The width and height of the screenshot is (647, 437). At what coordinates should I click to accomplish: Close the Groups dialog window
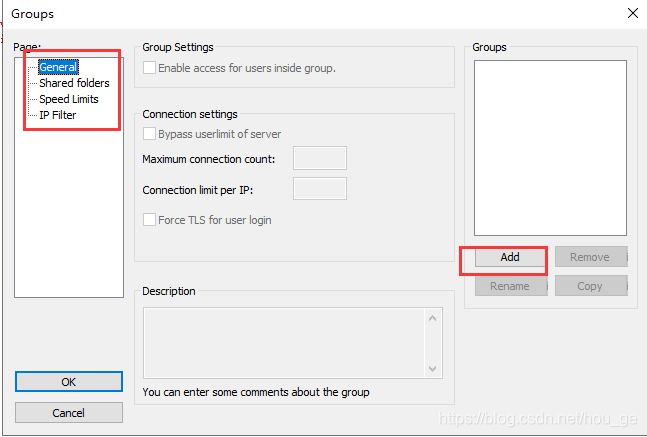click(x=633, y=13)
